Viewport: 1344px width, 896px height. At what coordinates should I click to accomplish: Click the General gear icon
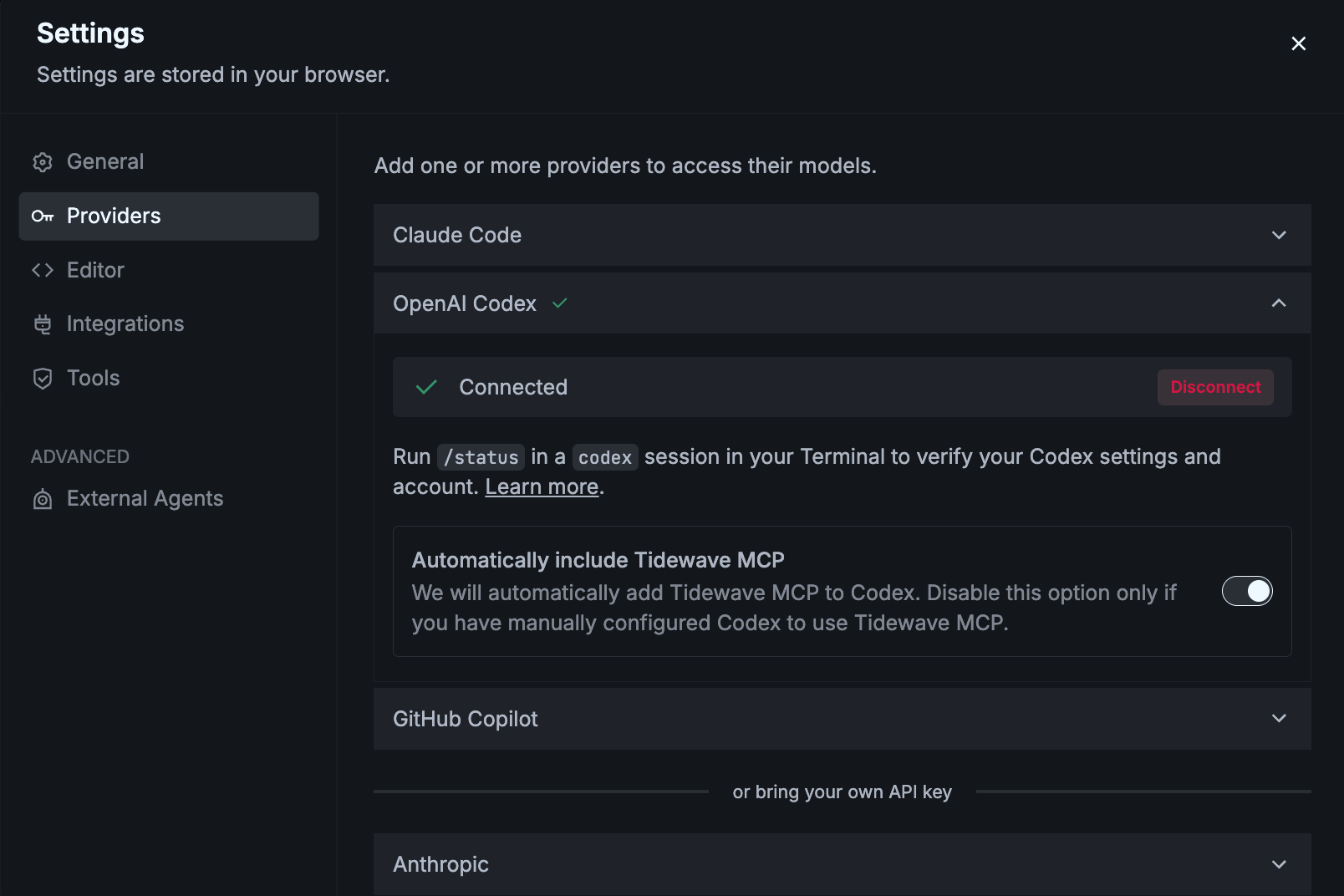coord(43,162)
